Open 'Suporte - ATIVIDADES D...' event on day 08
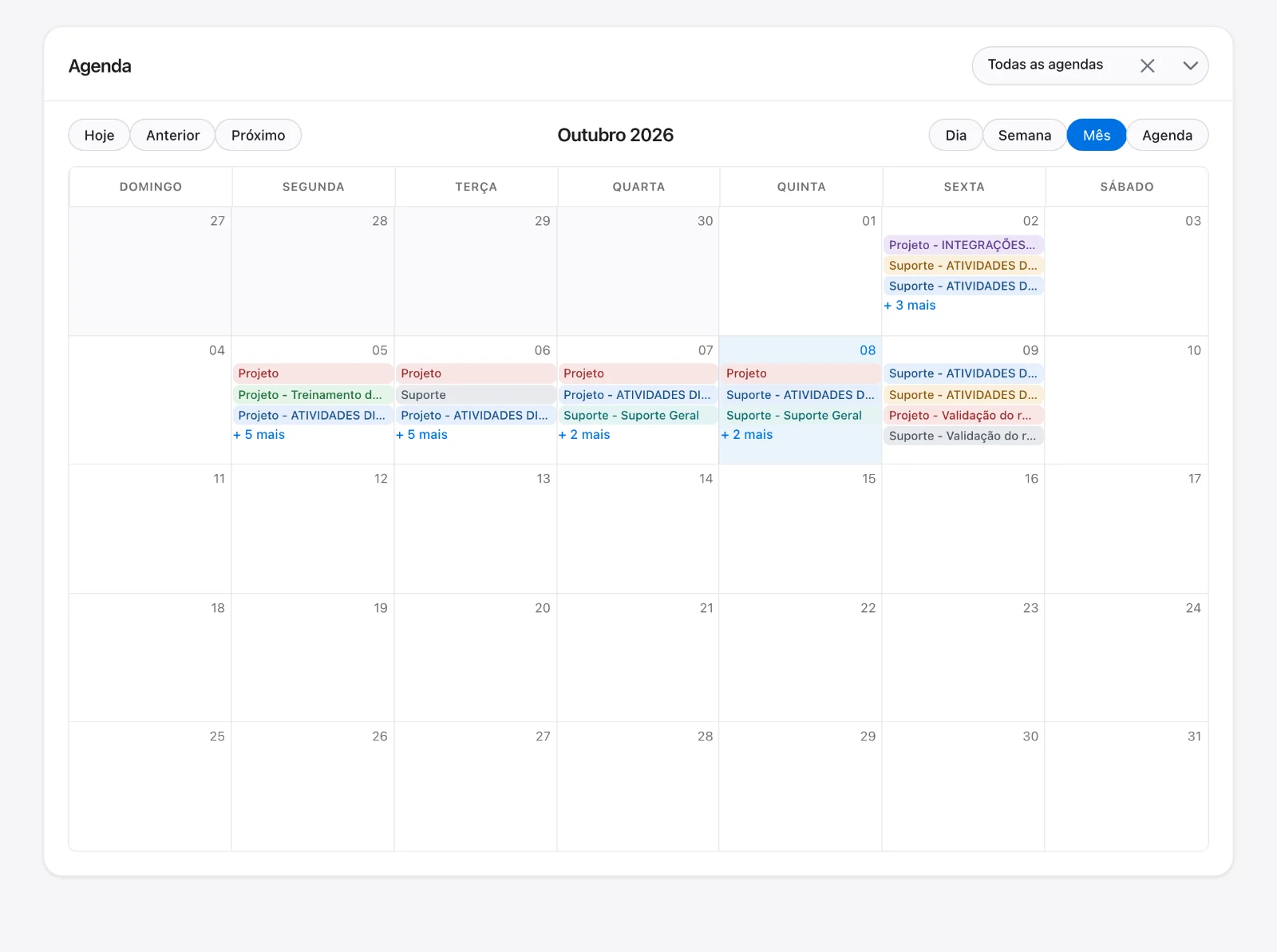 (x=801, y=395)
